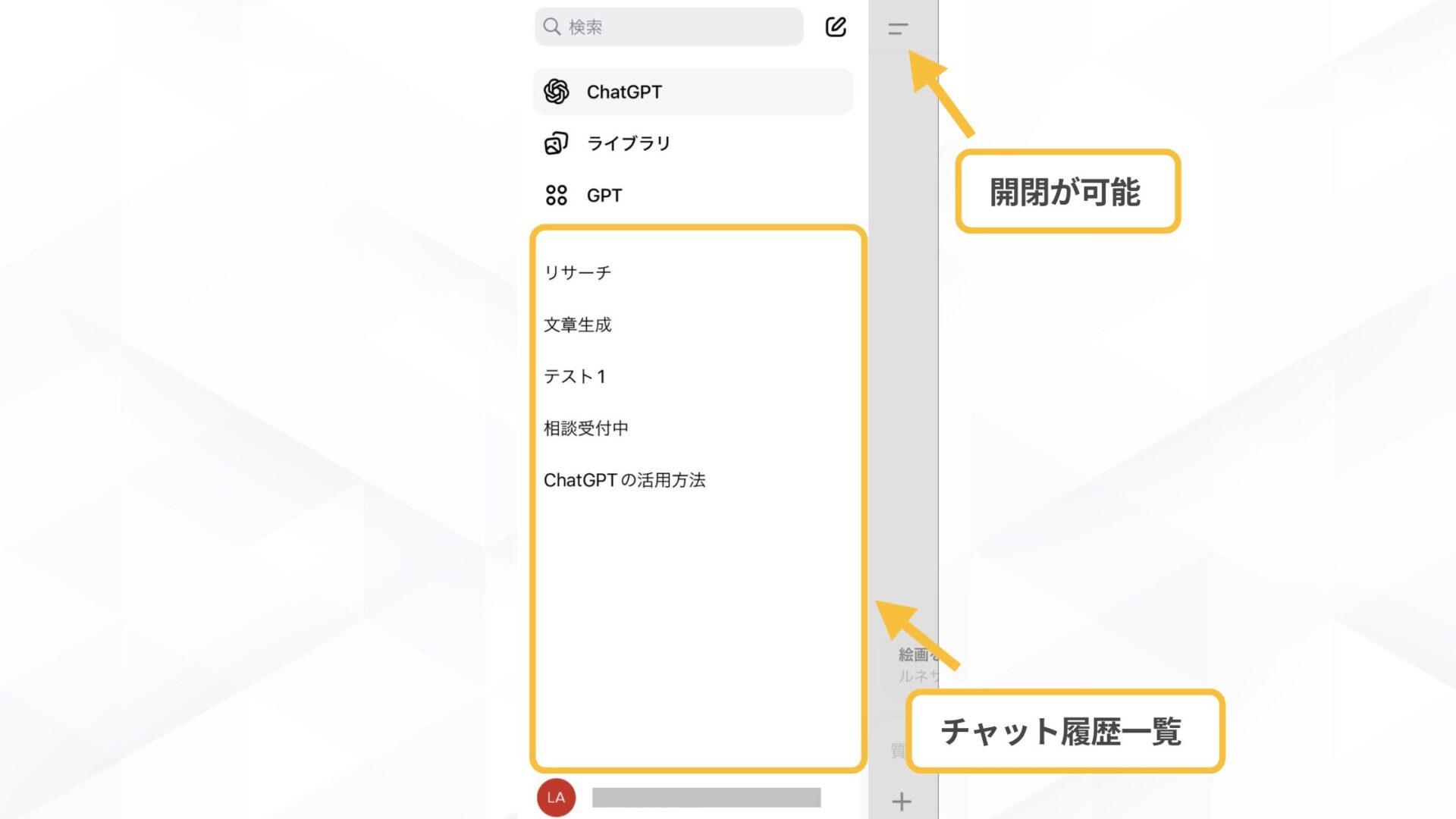Select ChatGPT from the sidebar navigation
1456x819 pixels.
point(625,92)
